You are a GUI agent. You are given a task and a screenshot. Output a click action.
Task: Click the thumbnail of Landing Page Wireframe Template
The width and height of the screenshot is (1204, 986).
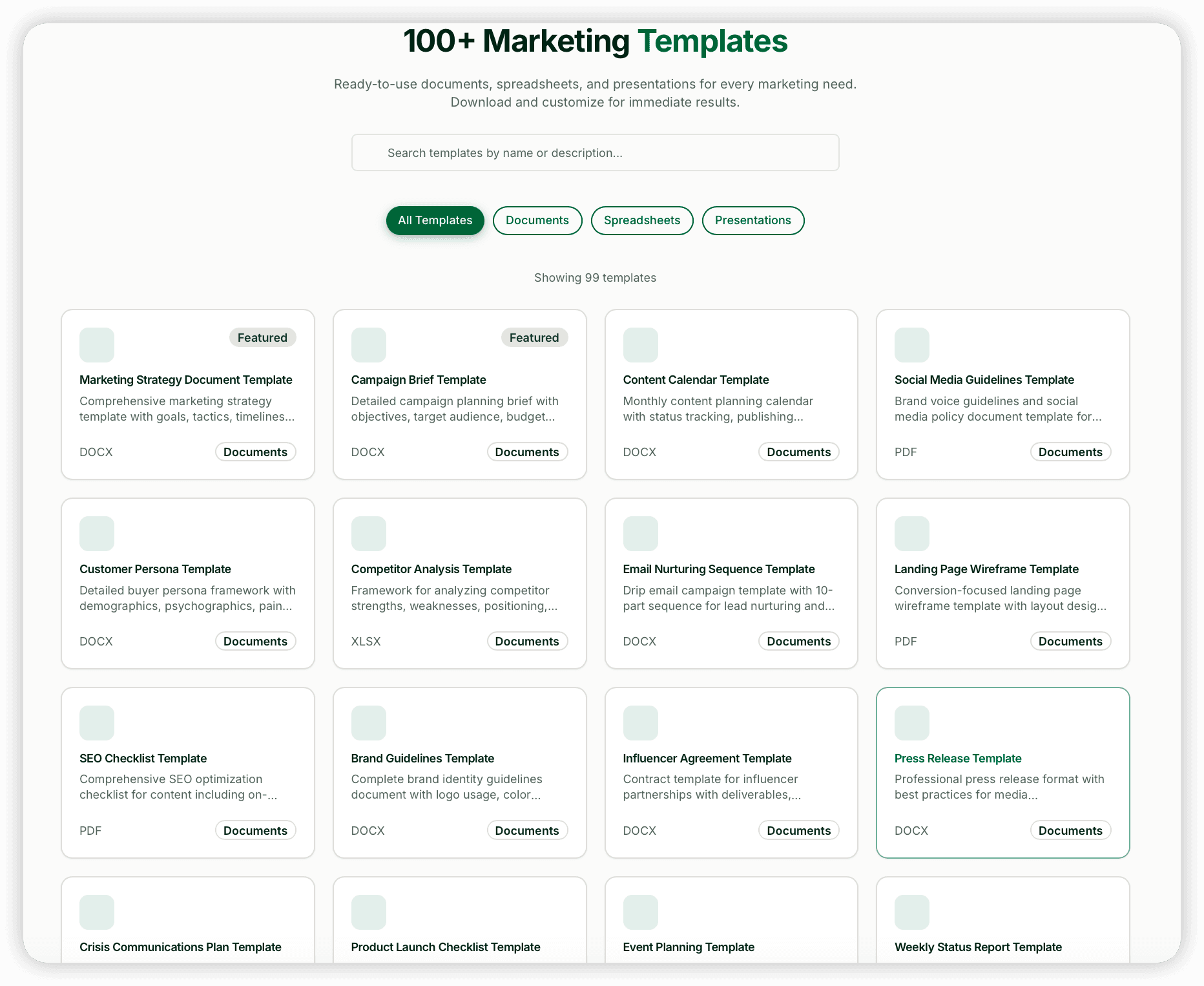911,533
